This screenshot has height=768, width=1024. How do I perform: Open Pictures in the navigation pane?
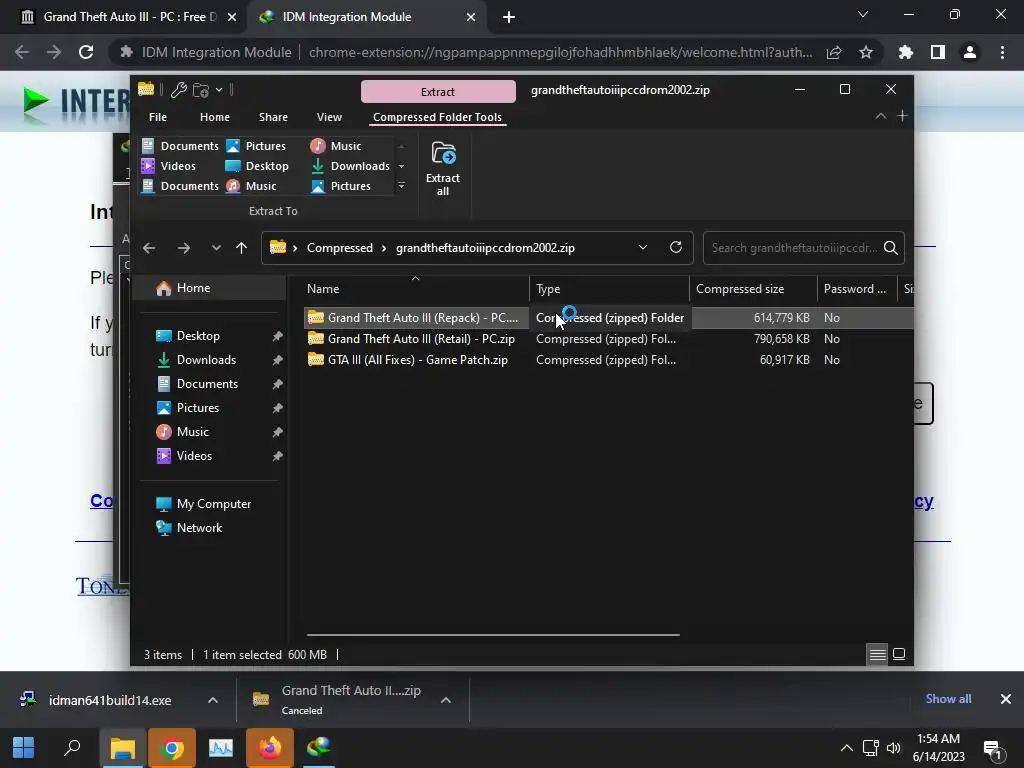coord(197,408)
